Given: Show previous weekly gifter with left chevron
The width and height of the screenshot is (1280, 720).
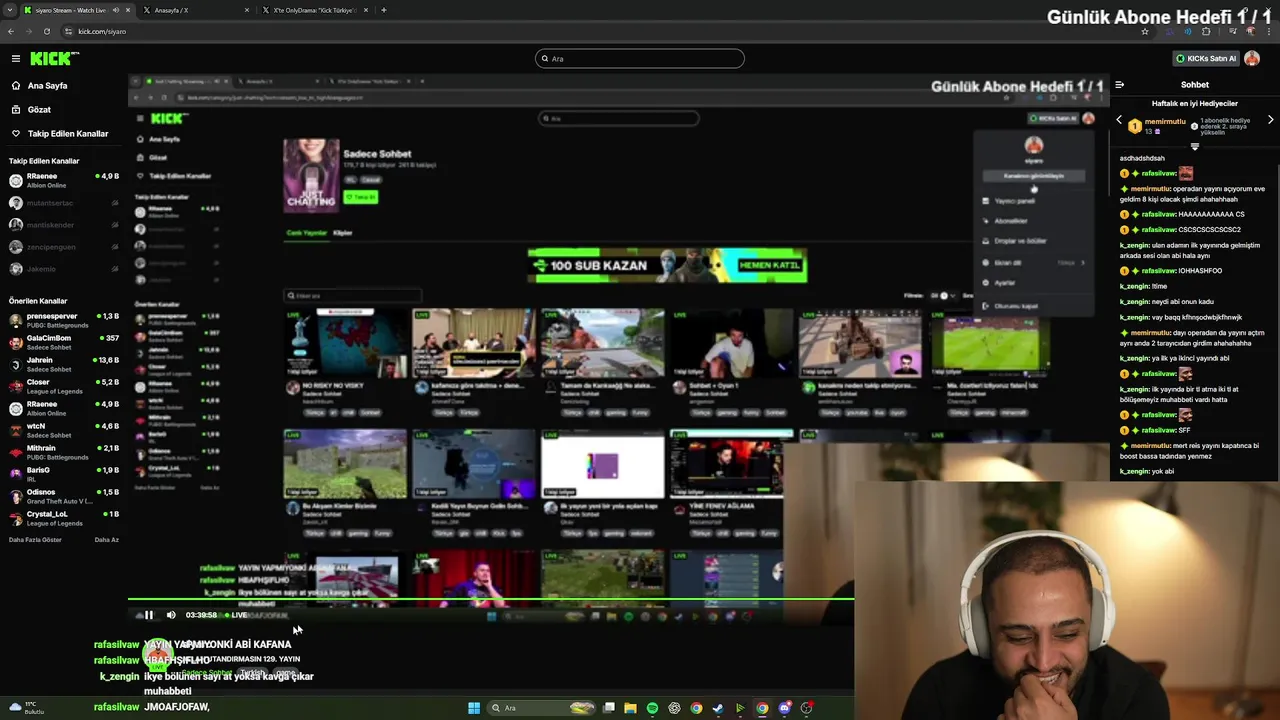Looking at the screenshot, I should 1119,120.
